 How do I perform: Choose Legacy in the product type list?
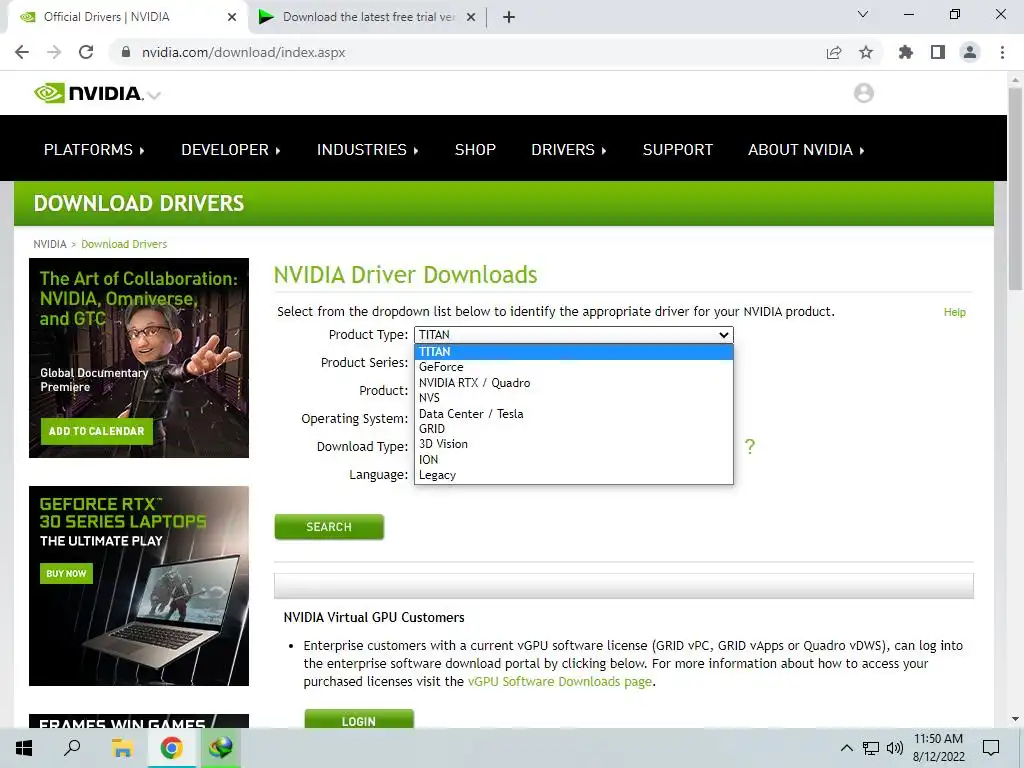(574, 475)
